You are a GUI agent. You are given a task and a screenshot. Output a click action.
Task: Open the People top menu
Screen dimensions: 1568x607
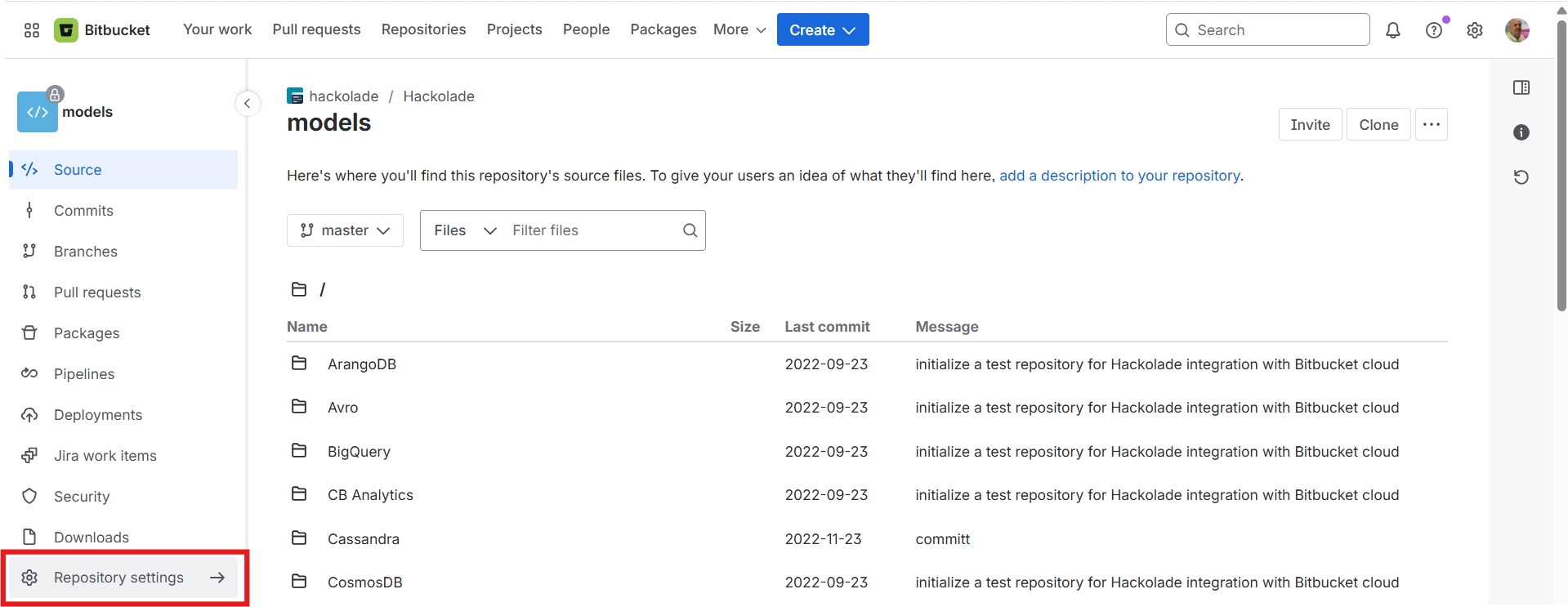click(x=587, y=29)
